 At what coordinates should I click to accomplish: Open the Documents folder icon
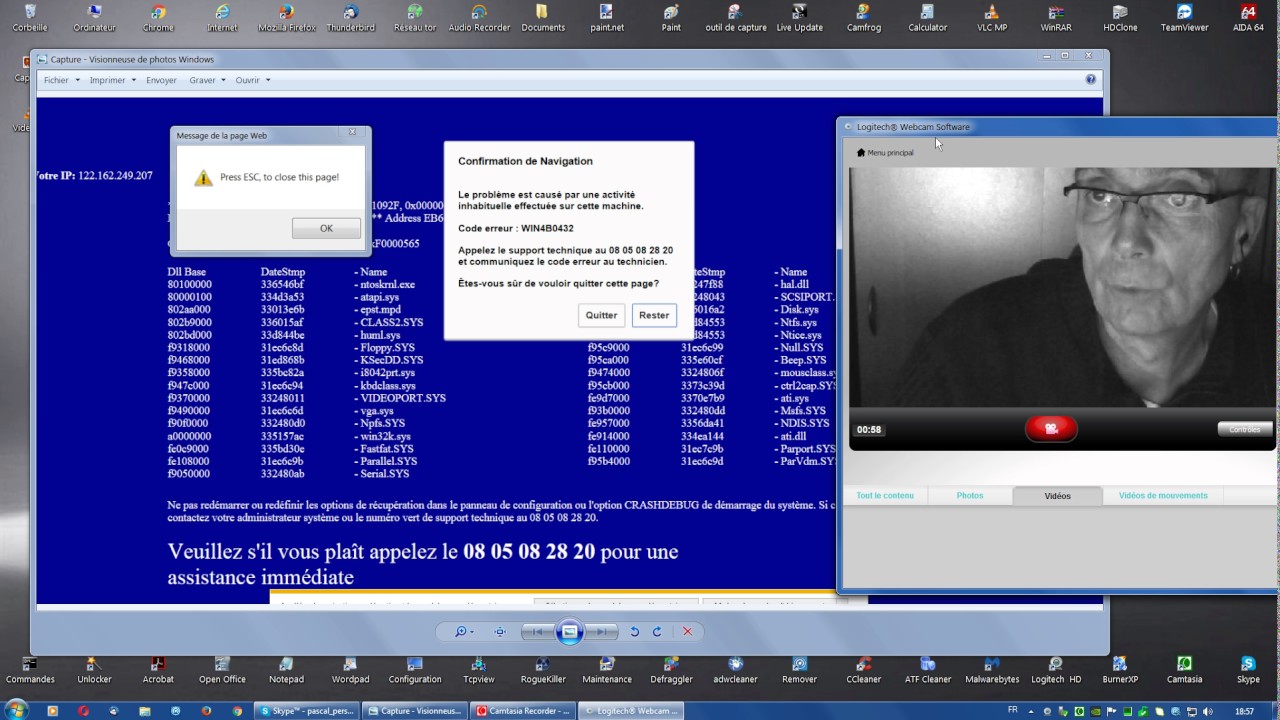[543, 18]
